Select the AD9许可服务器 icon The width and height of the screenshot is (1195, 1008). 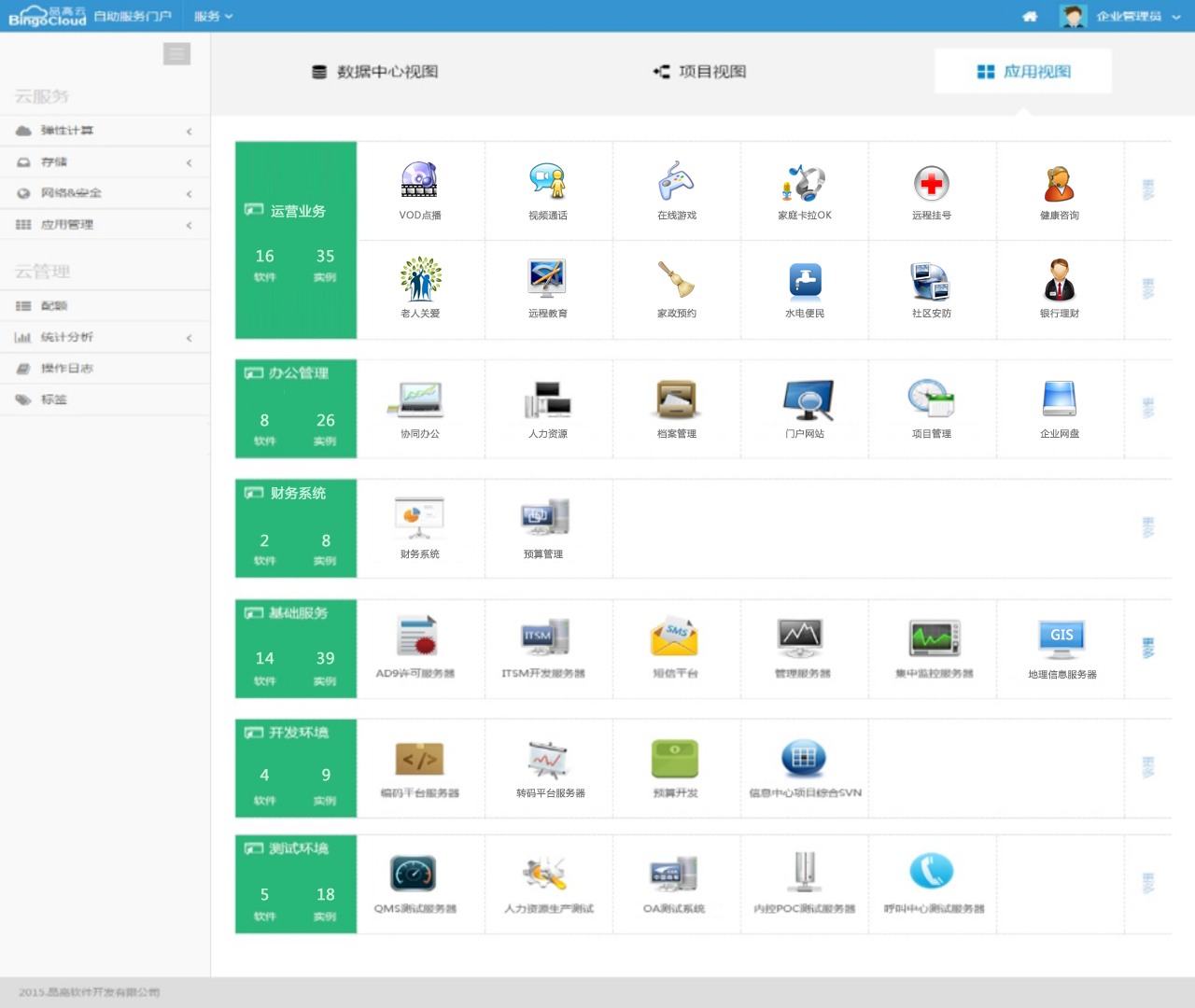(417, 637)
